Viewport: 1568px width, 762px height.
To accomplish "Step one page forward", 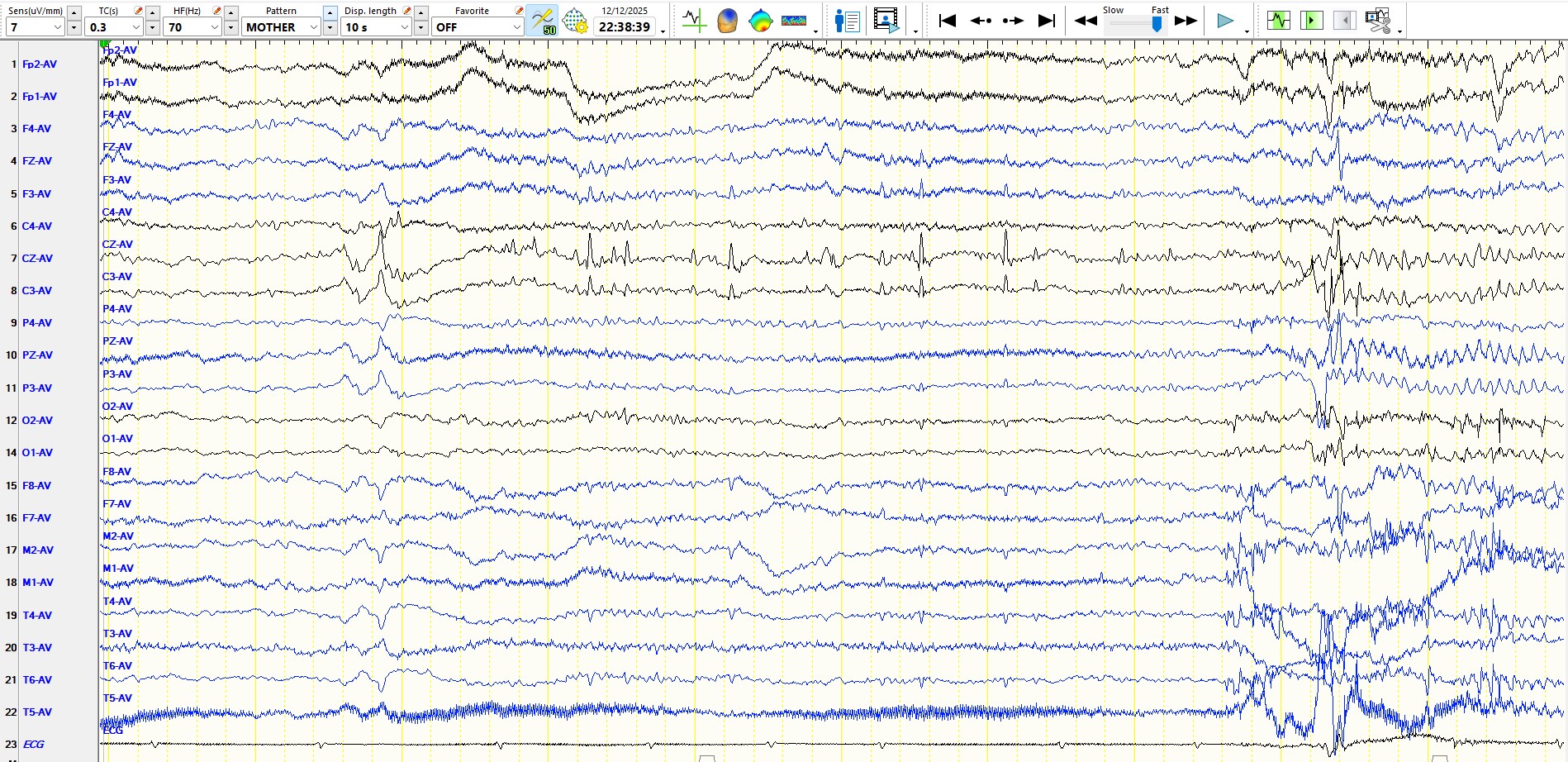I will 1014,21.
